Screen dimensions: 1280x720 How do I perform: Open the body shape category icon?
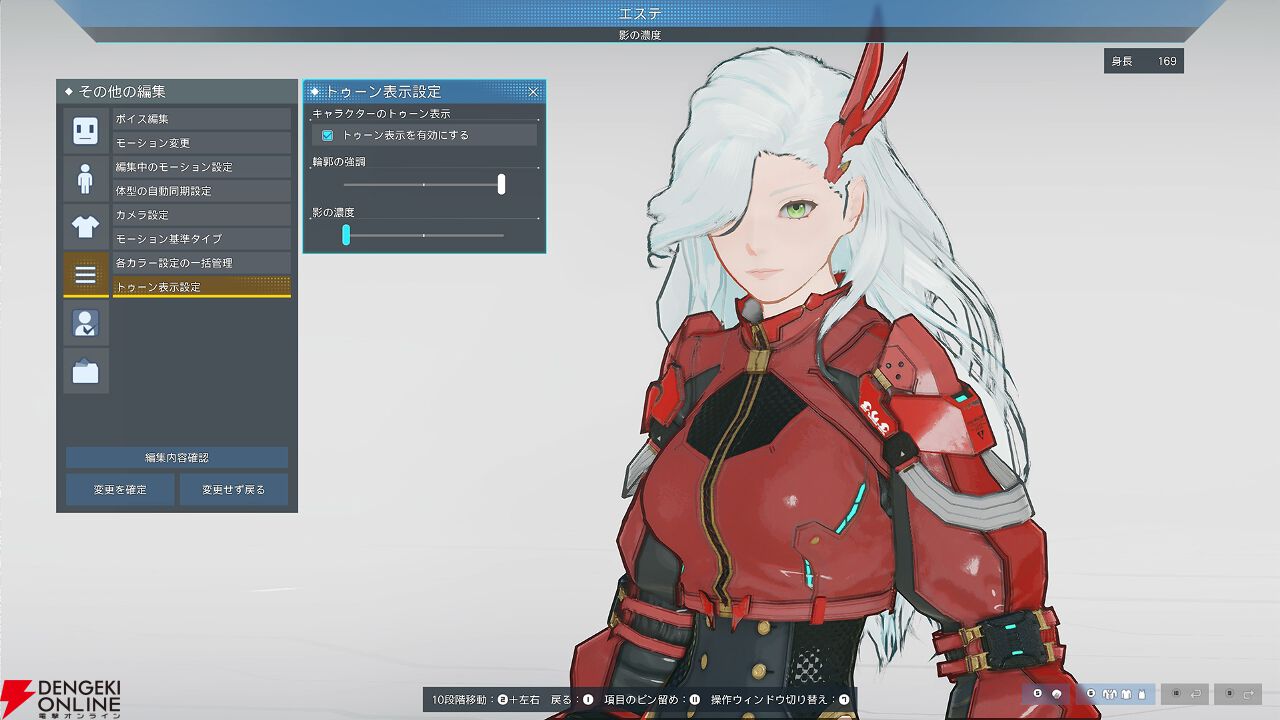tap(86, 178)
